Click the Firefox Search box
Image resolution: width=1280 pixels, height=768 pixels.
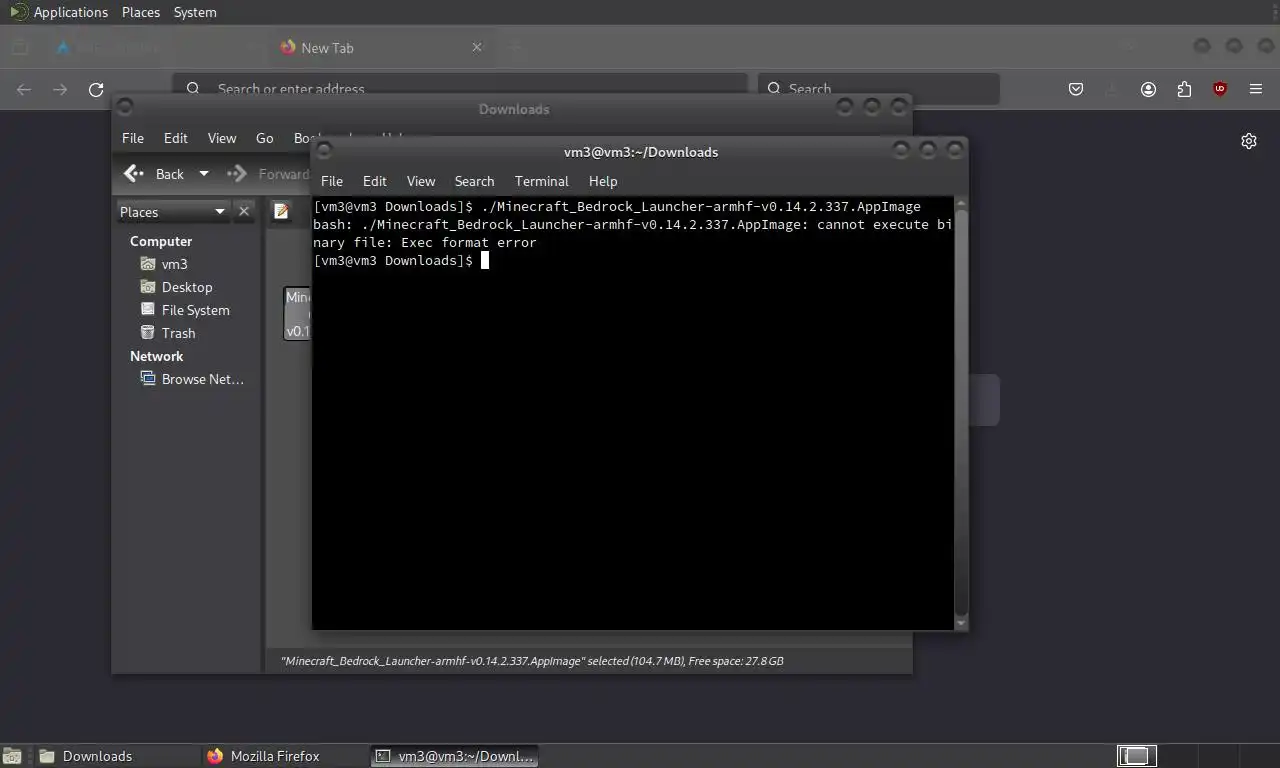(x=878, y=88)
